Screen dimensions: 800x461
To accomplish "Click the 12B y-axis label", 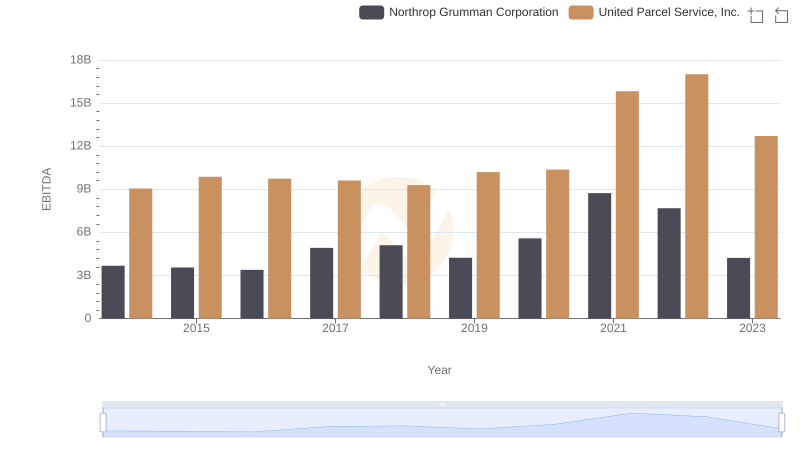I will [81, 146].
